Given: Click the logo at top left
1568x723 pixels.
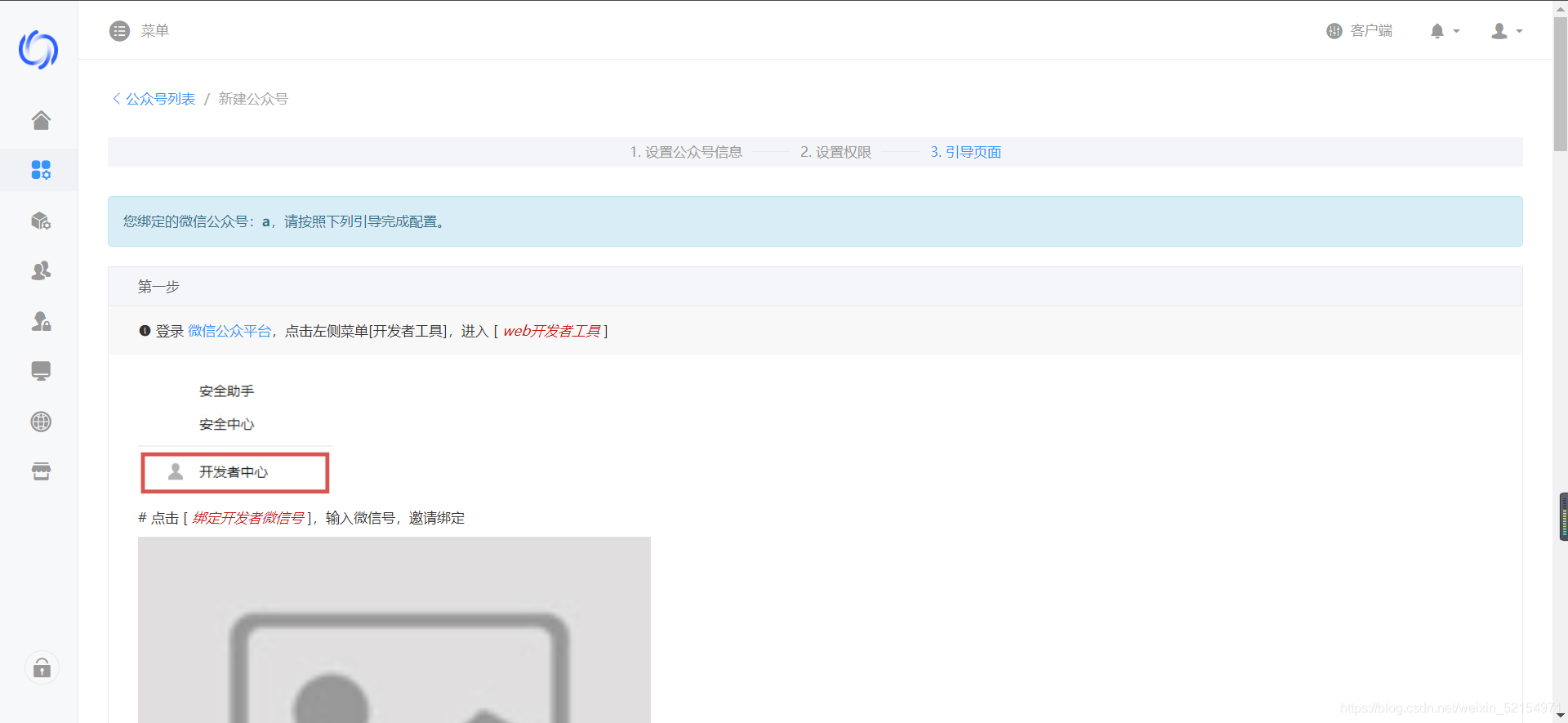Looking at the screenshot, I should pos(38,50).
